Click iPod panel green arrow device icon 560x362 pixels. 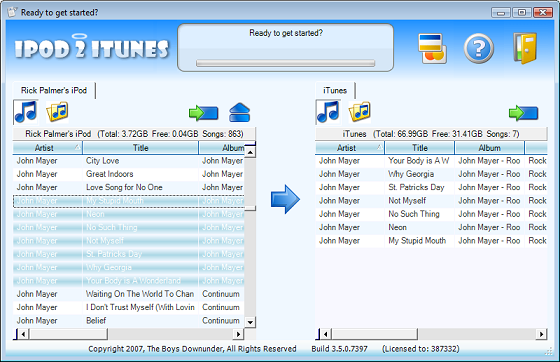coord(204,113)
